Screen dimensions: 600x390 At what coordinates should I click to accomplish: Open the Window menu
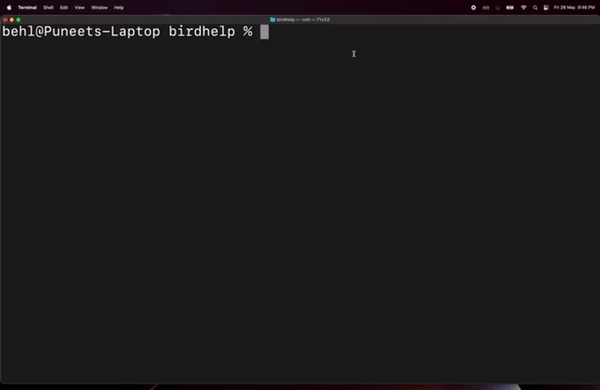pos(99,8)
